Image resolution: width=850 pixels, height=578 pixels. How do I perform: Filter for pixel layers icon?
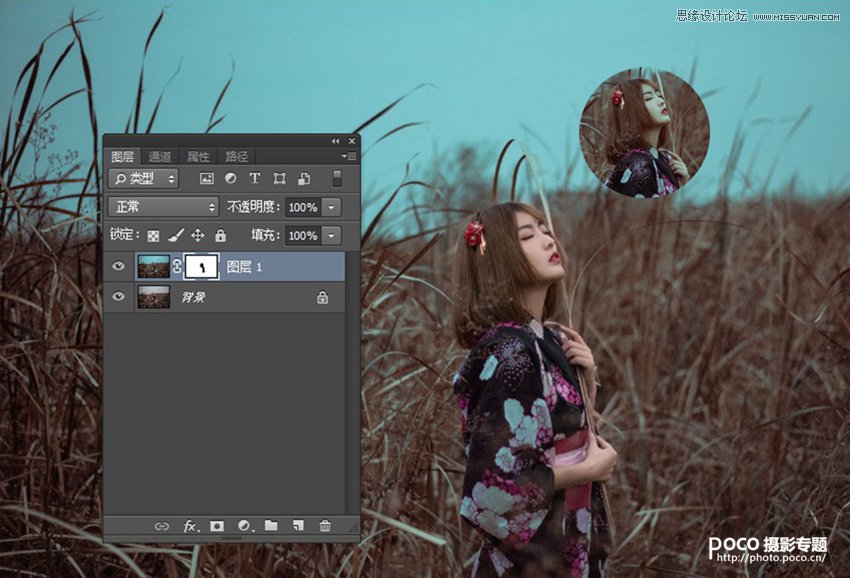(207, 179)
